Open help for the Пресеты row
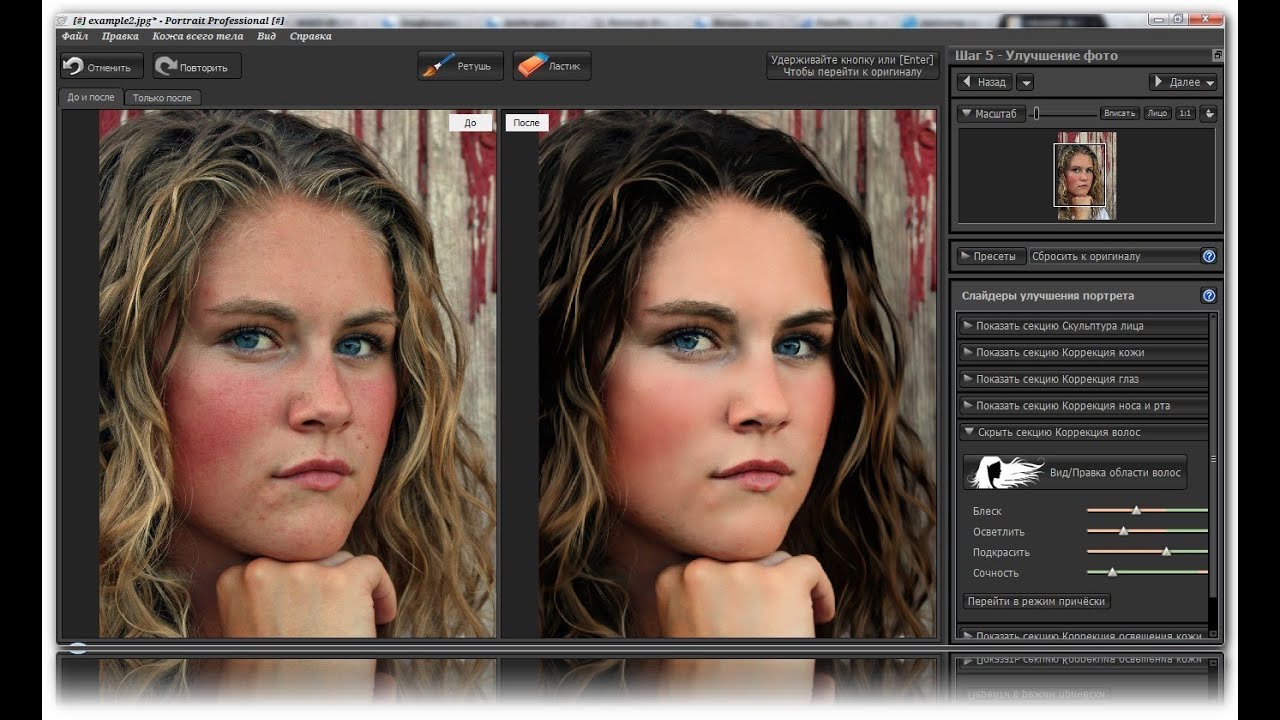 click(1208, 256)
